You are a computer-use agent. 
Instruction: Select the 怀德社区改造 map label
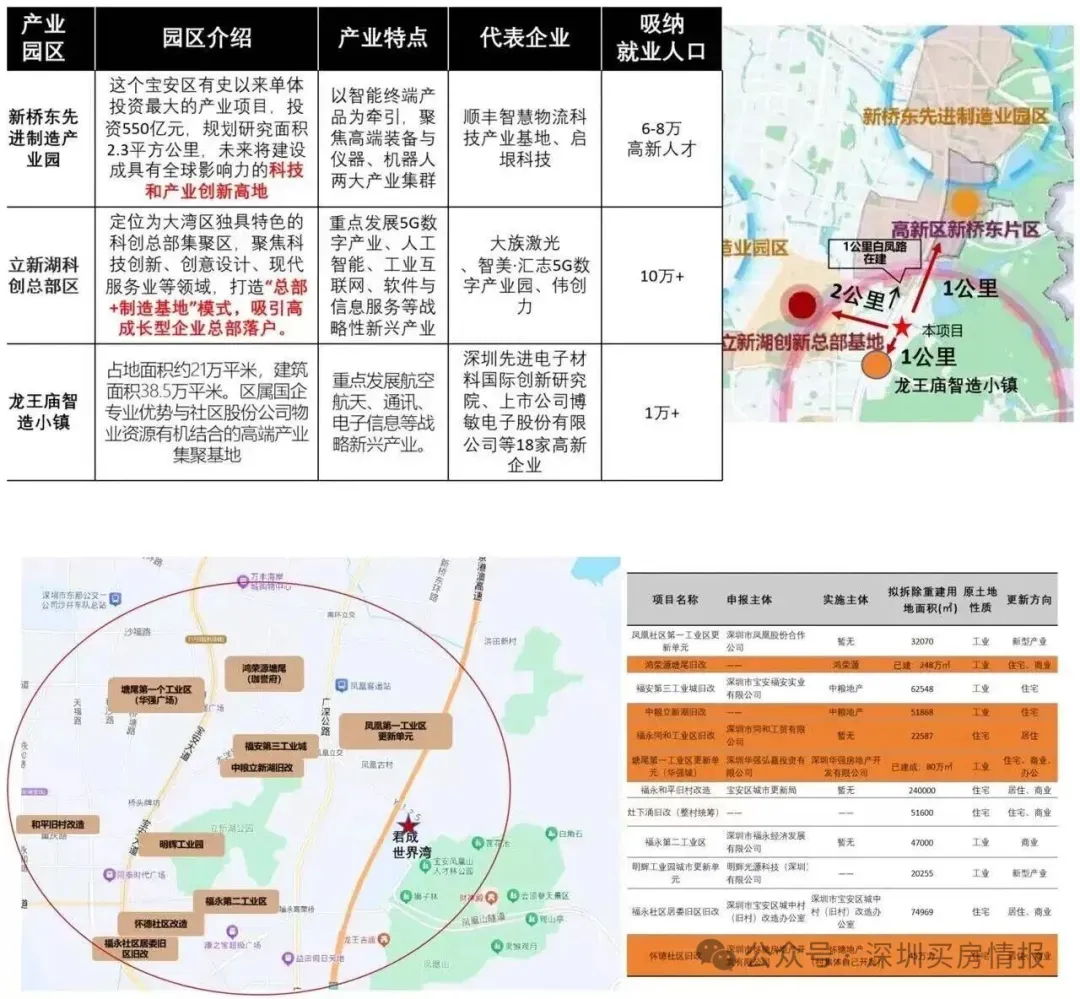[160, 924]
